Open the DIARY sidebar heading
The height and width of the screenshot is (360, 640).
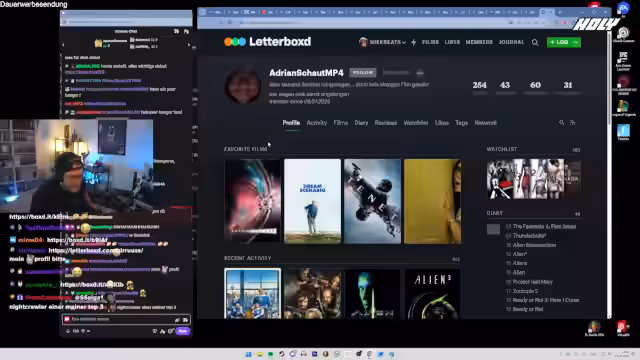pyautogui.click(x=494, y=213)
